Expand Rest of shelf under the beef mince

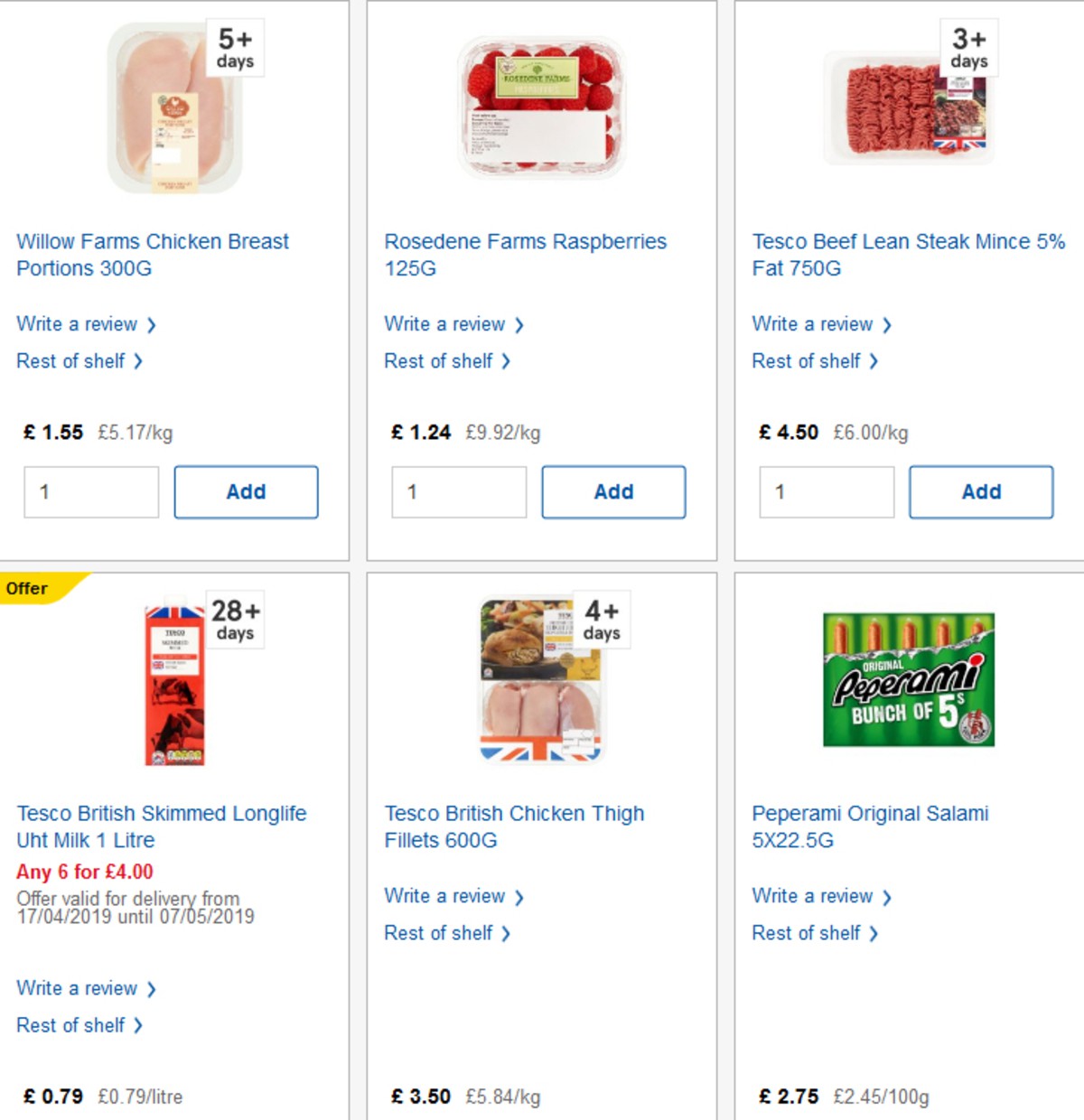807,361
